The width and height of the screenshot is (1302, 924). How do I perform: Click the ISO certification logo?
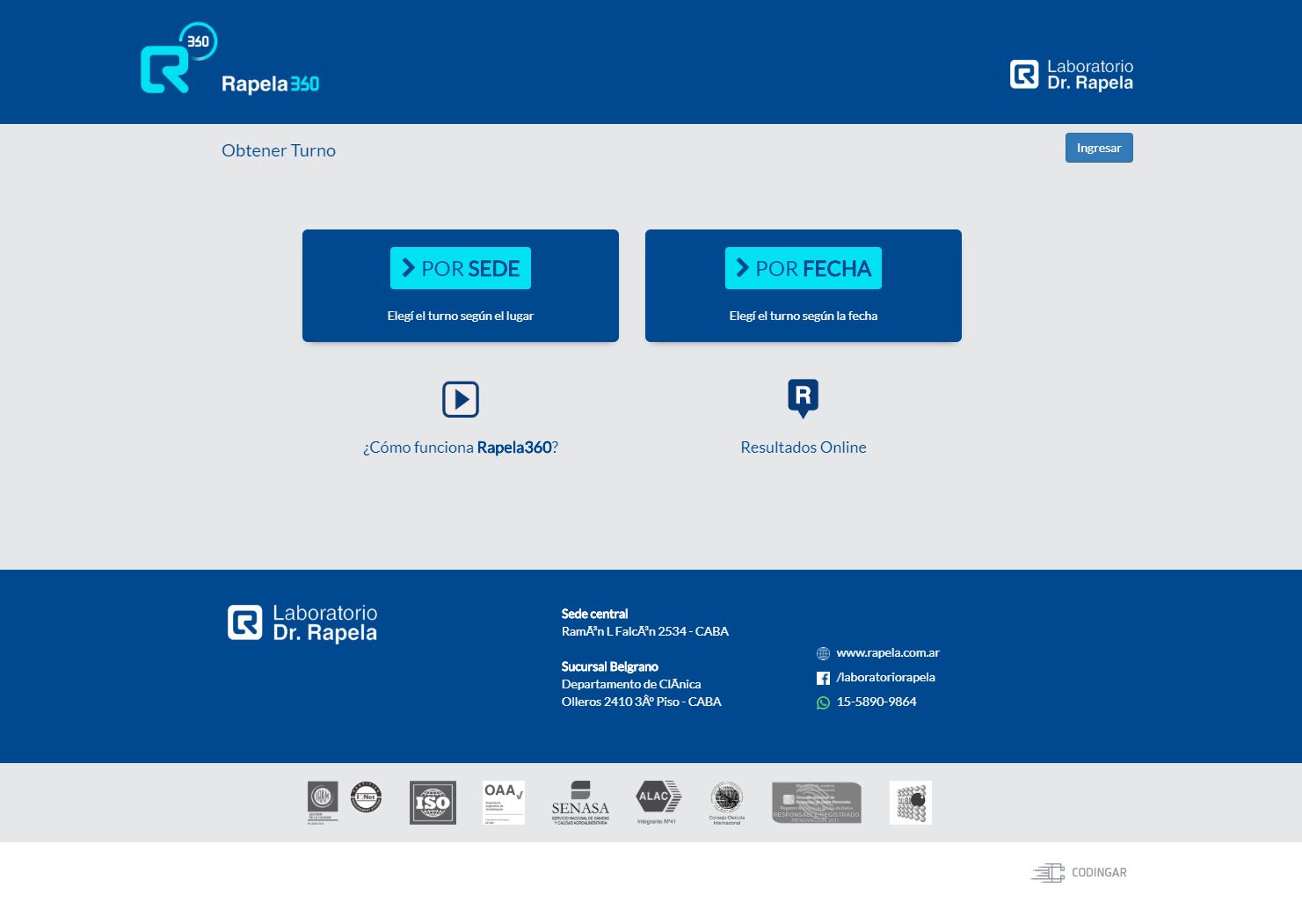coord(433,803)
